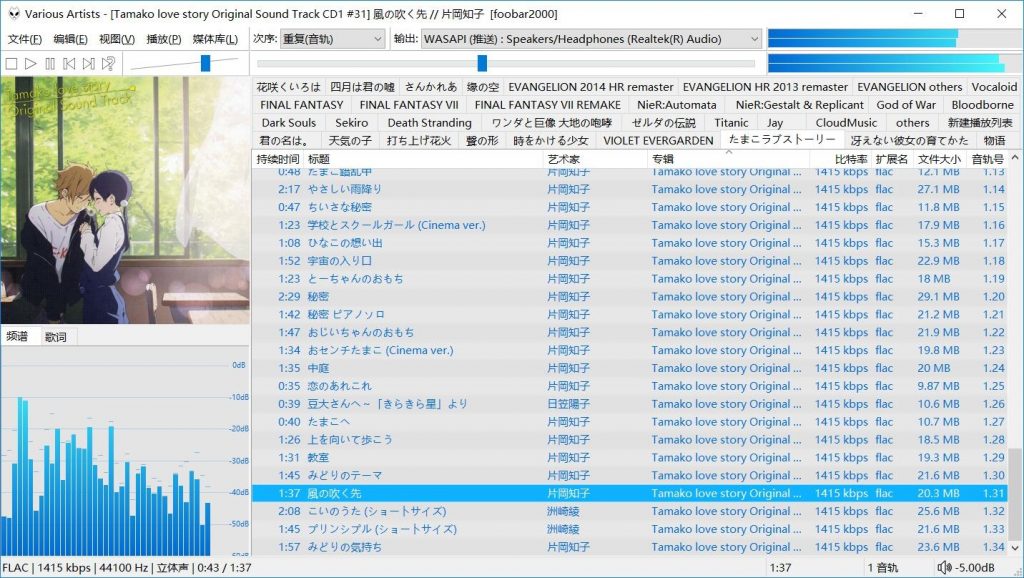Open the Sekiro playlist tab

pos(351,123)
